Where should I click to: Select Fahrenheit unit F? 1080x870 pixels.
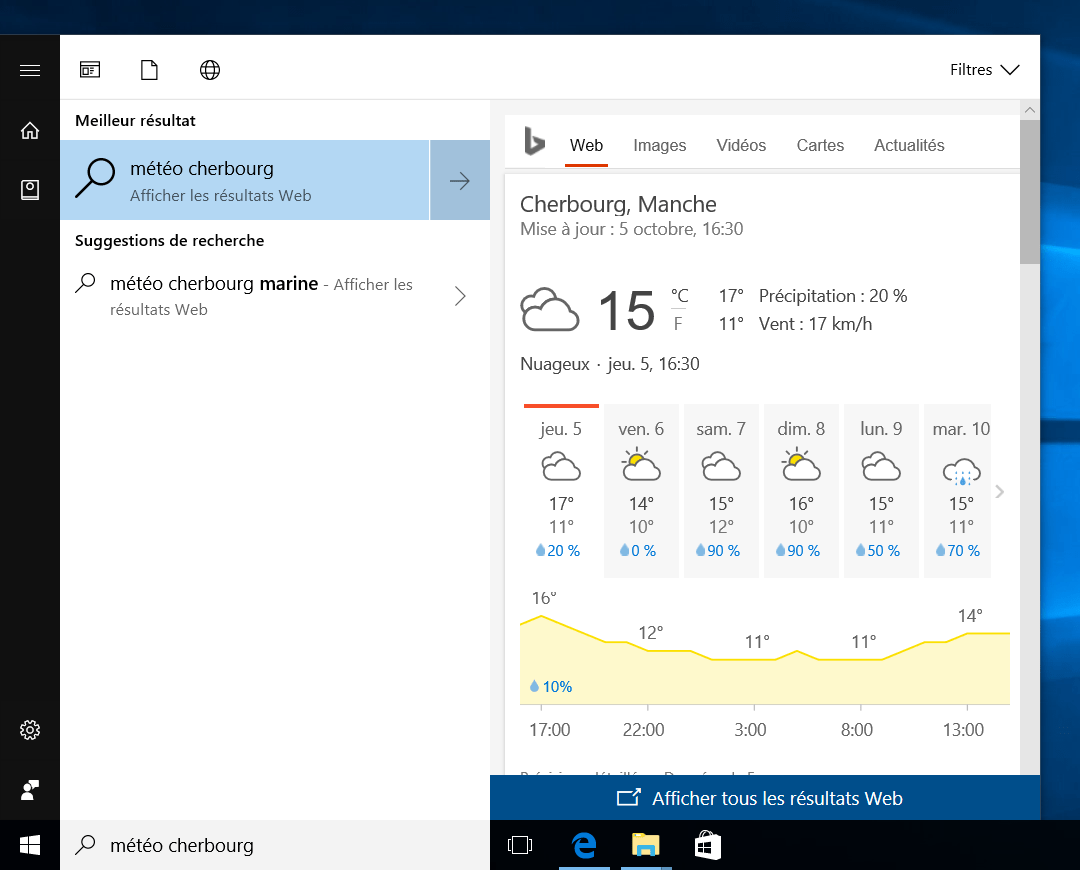point(678,324)
